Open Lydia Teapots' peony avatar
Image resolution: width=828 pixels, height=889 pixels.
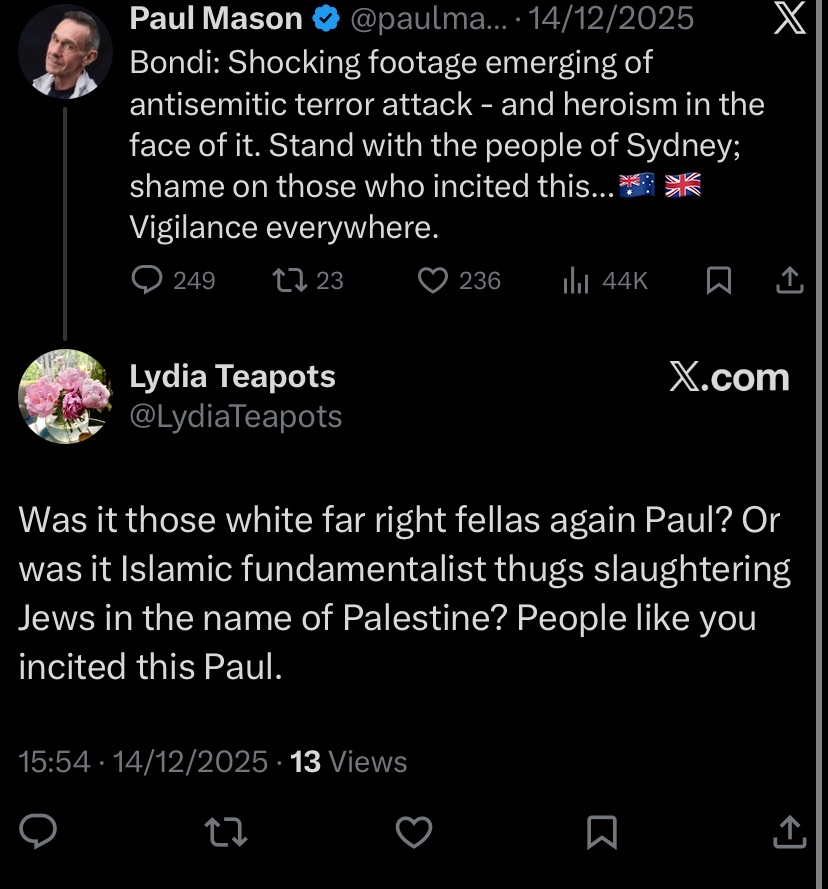(x=65, y=396)
